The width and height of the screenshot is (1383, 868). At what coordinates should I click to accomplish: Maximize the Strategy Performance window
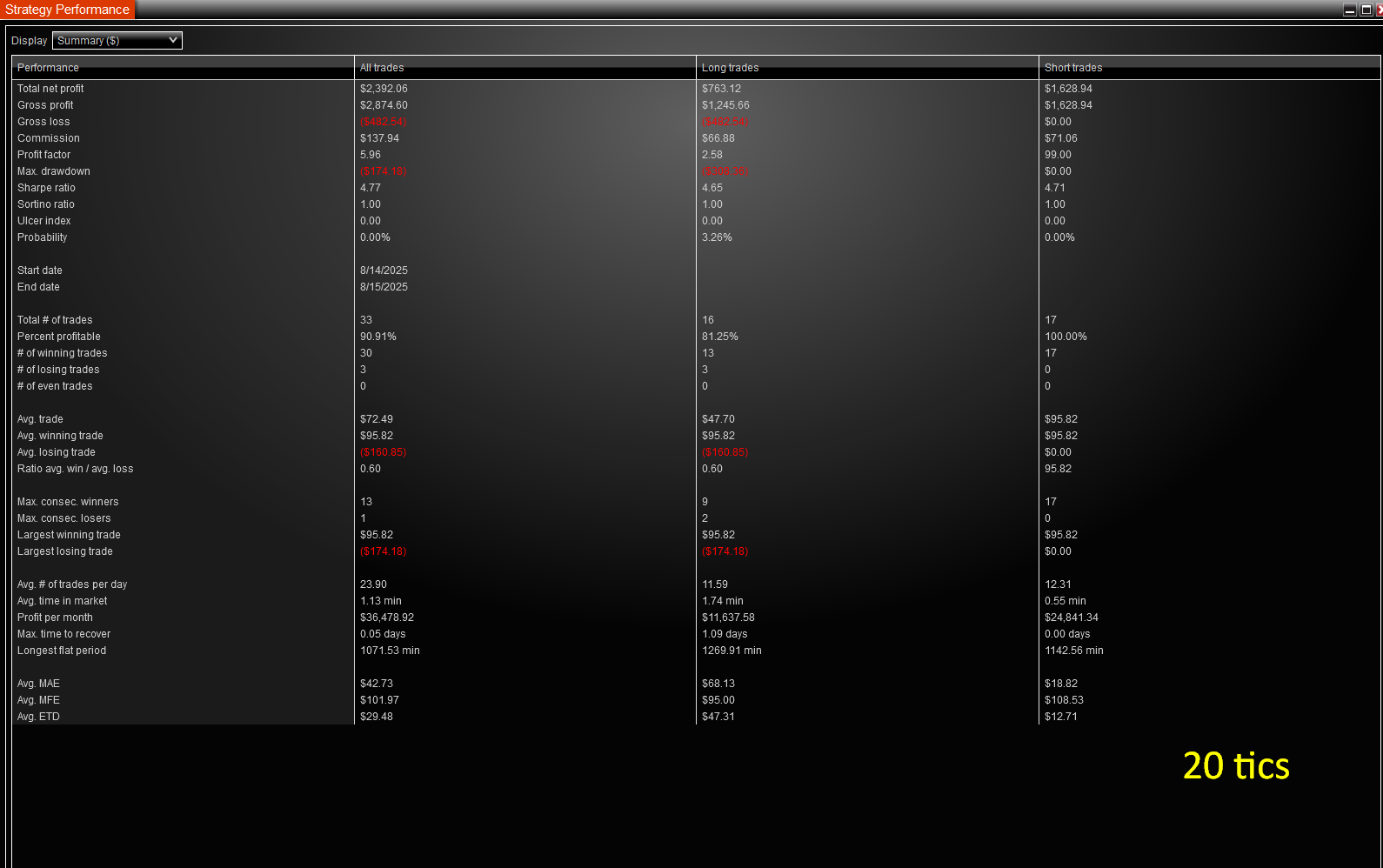[x=1366, y=10]
